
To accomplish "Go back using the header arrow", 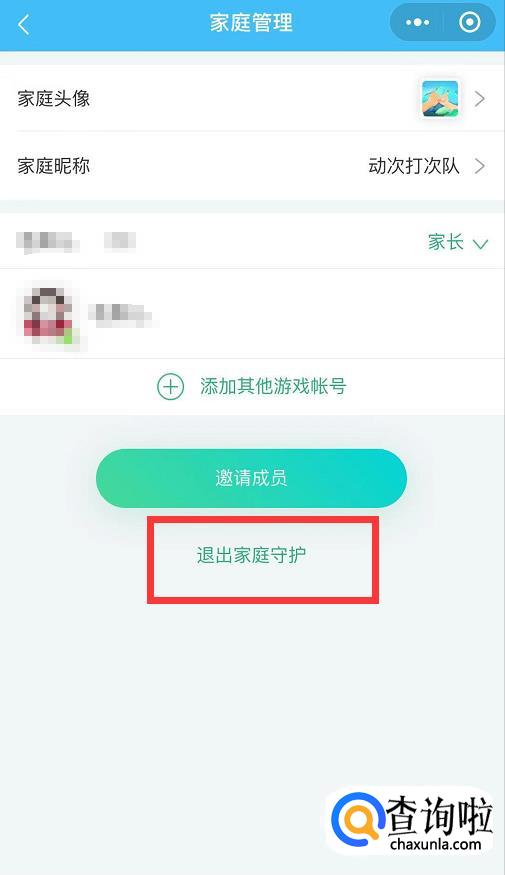I will [x=23, y=25].
